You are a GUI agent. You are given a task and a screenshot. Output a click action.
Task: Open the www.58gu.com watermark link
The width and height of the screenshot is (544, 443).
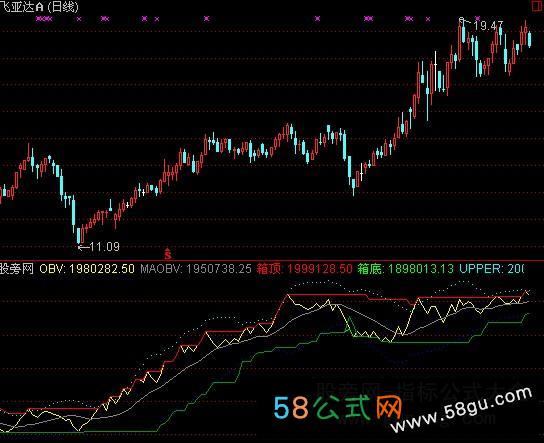tap(461, 409)
